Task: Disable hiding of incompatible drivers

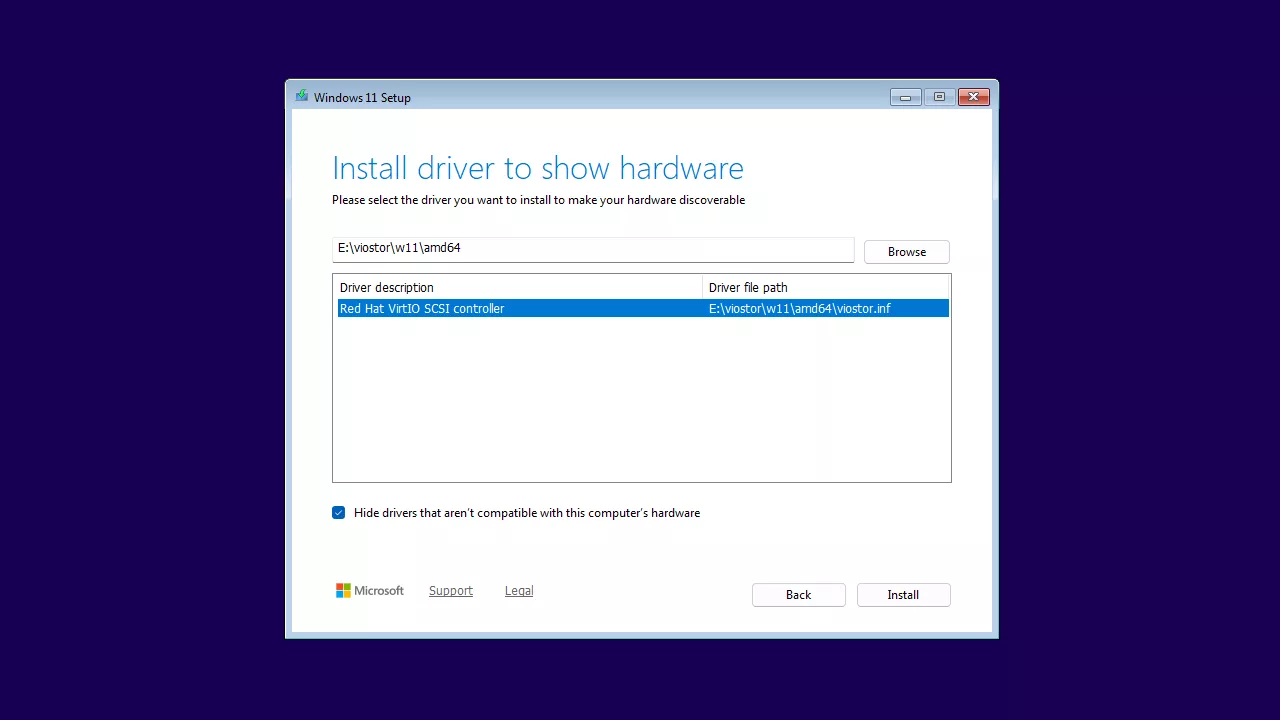Action: (338, 512)
